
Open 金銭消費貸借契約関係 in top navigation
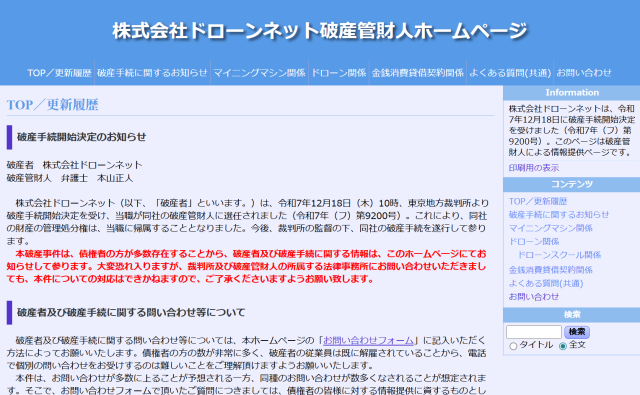tap(418, 73)
